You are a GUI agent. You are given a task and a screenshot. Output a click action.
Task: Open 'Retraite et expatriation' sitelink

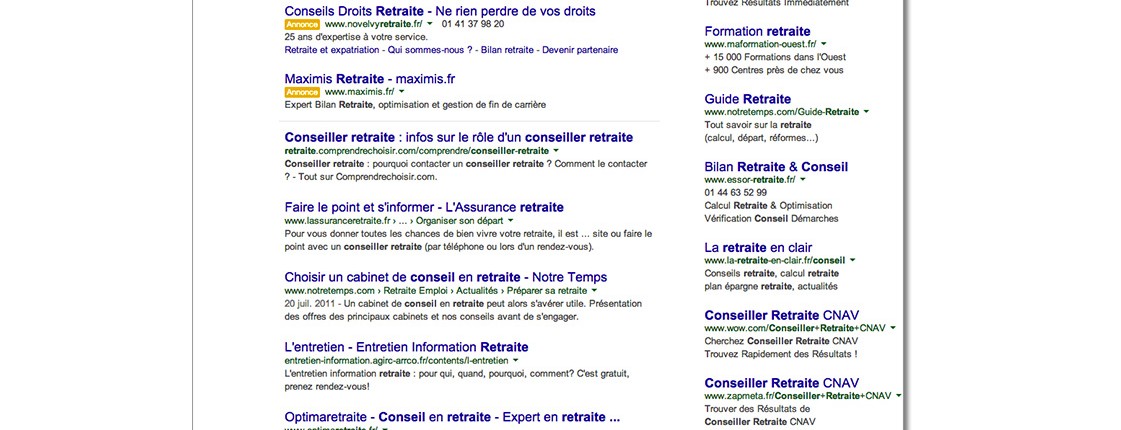pos(332,50)
